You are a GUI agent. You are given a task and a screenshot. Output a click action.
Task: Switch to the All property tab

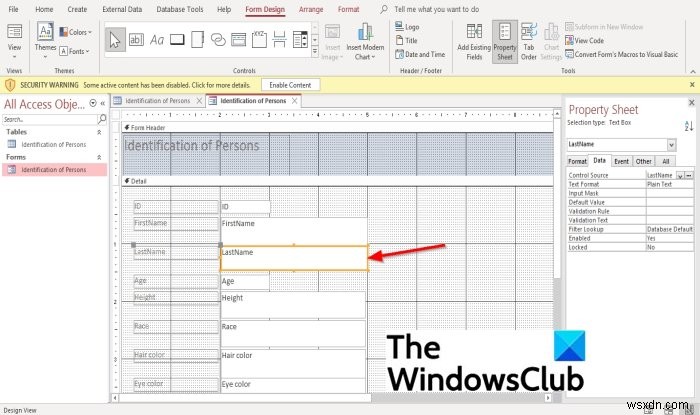pos(665,161)
